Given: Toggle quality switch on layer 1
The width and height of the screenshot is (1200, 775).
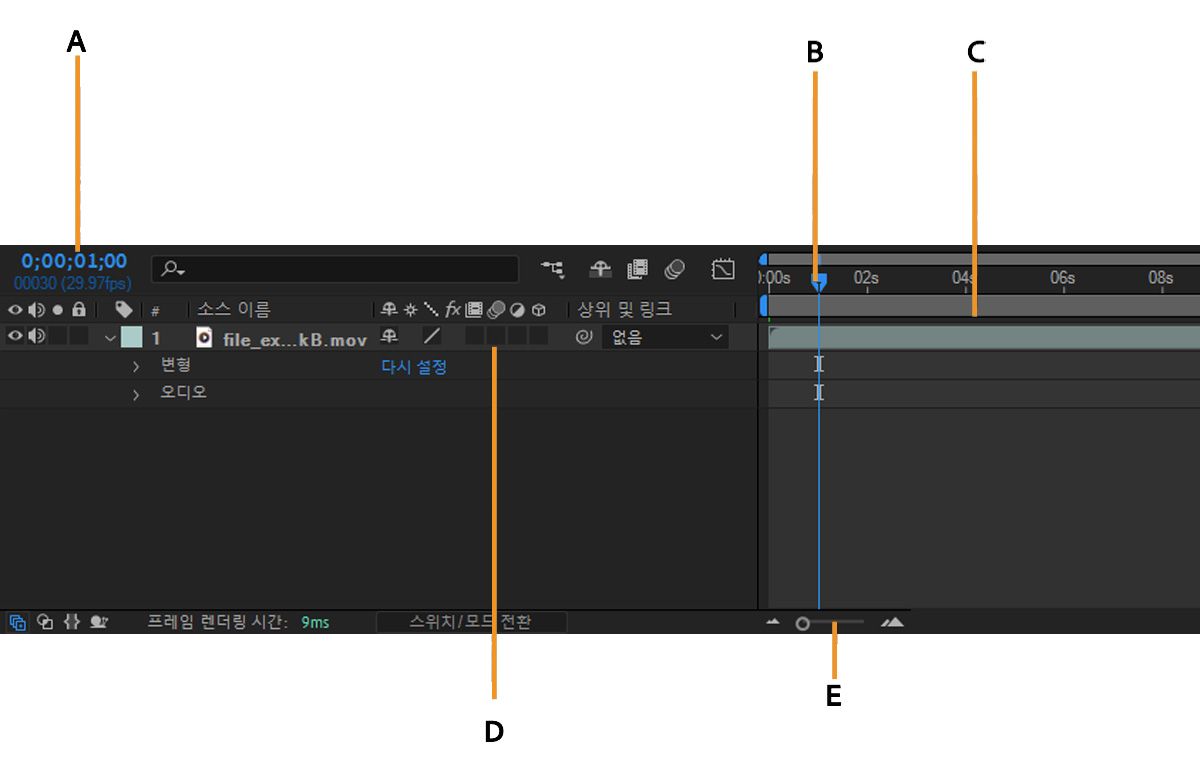Looking at the screenshot, I should 432,337.
